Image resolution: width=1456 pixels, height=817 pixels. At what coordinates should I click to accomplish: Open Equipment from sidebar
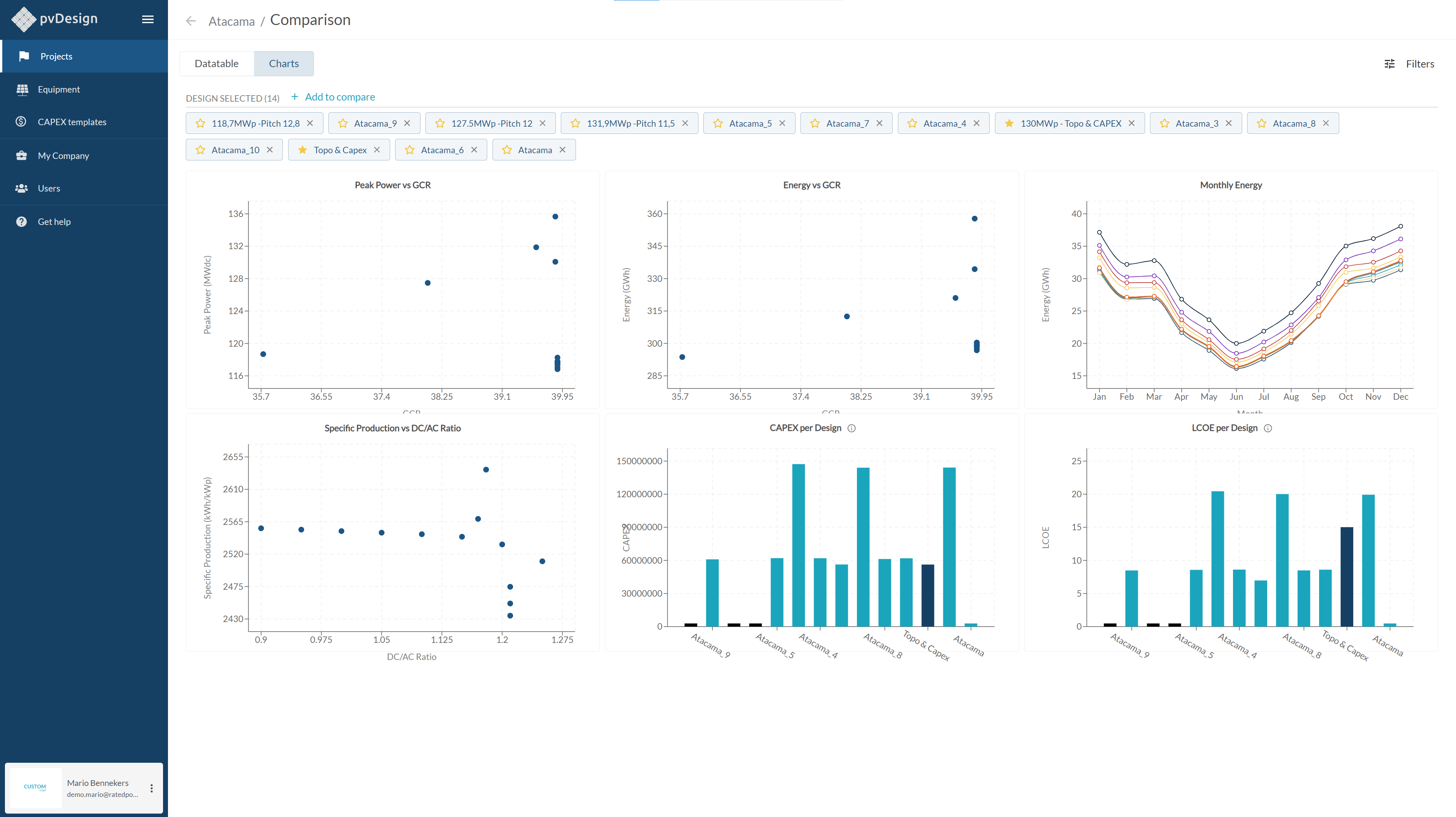(x=59, y=90)
